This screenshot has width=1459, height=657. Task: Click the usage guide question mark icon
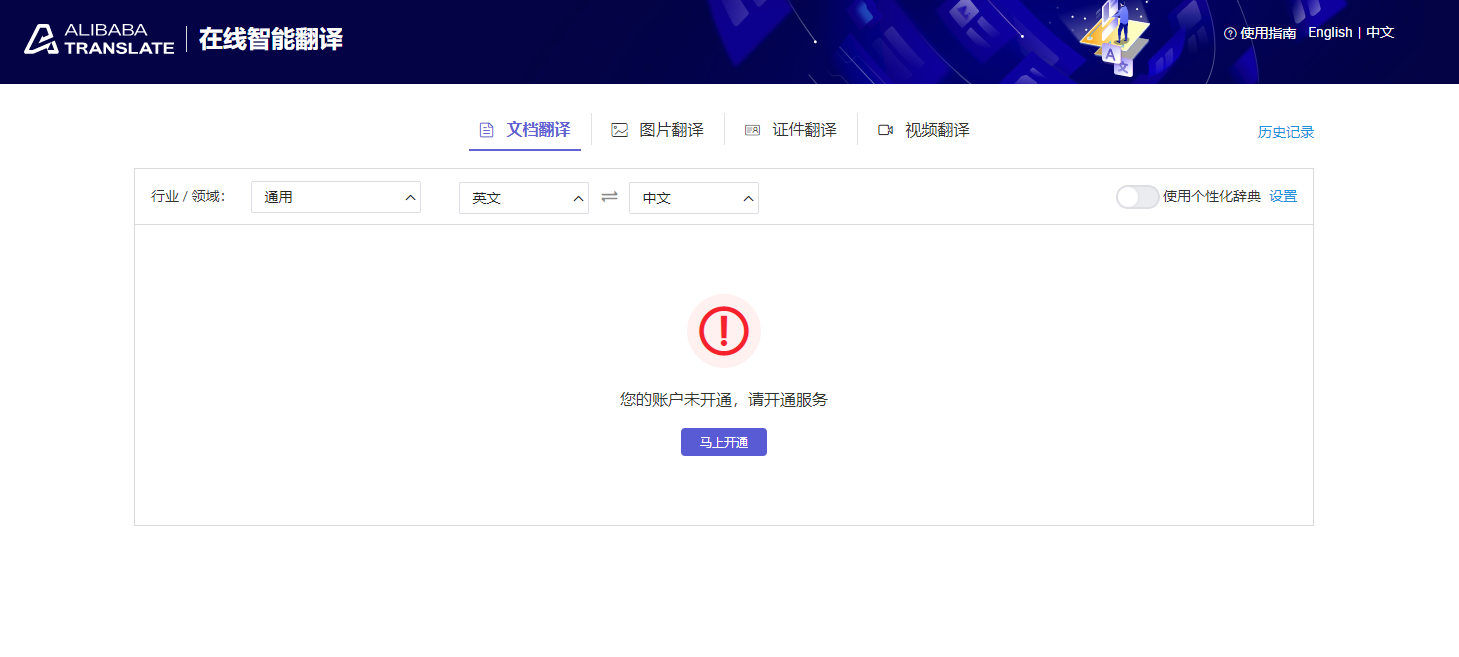click(1230, 32)
